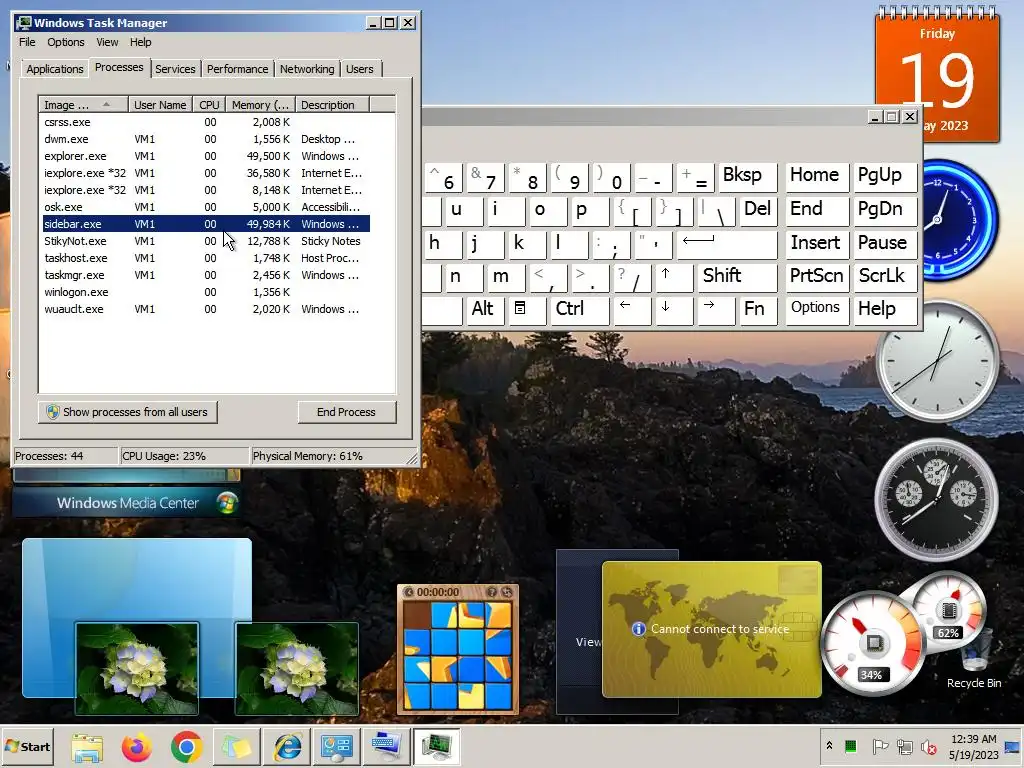Toggle the Ctrl key on On-Screen Keyboard
The image size is (1024, 768).
coord(579,310)
